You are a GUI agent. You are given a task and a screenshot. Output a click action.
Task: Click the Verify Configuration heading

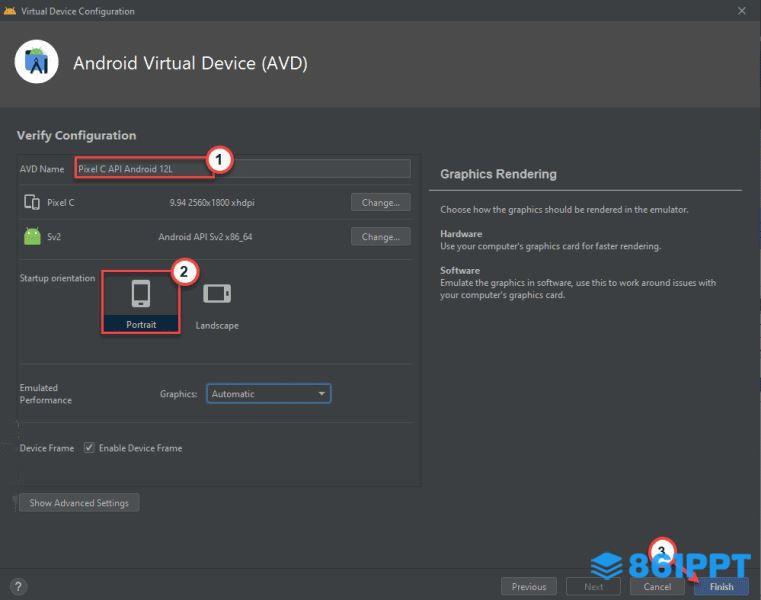coord(77,135)
